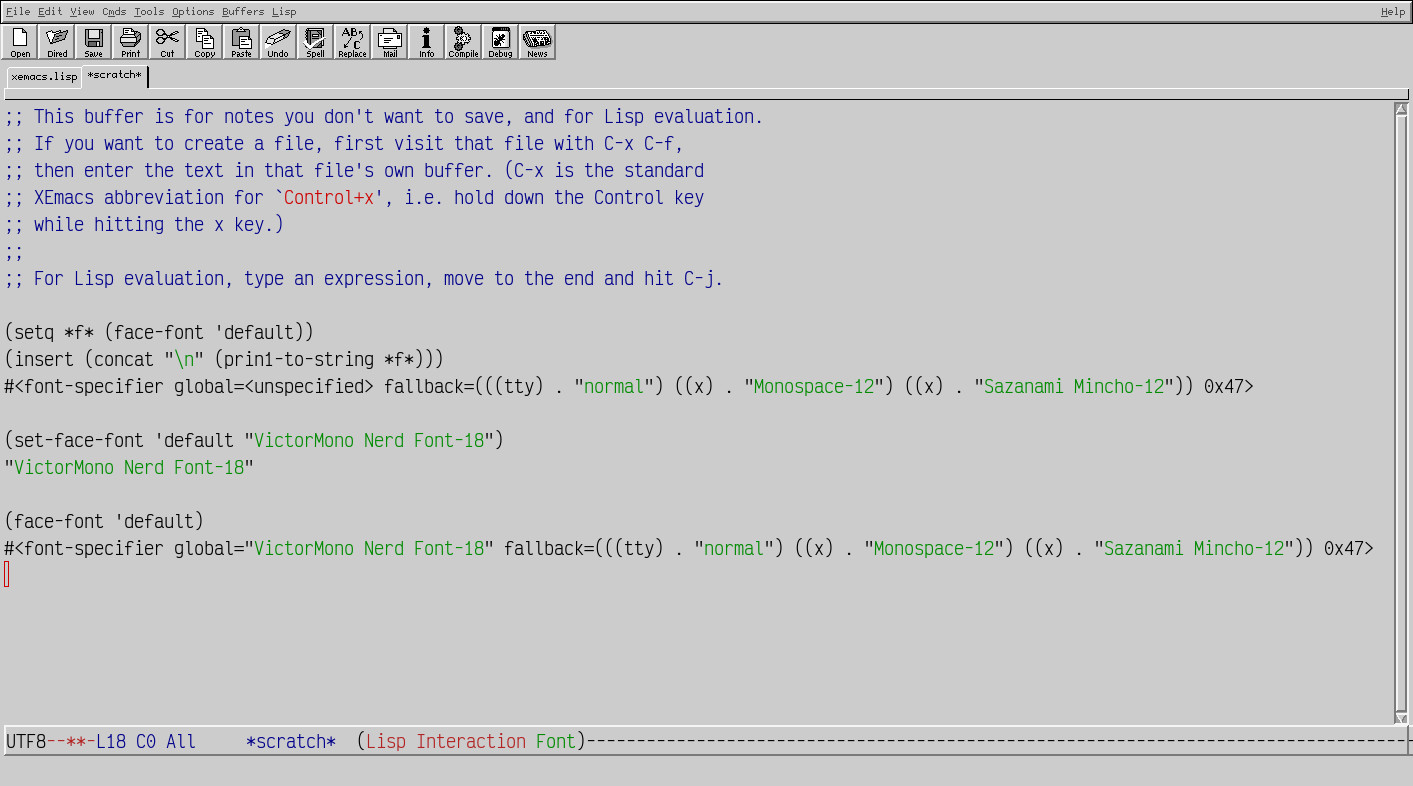Screen dimensions: 1413x786
Task: Open the Options menu
Action: coord(193,11)
